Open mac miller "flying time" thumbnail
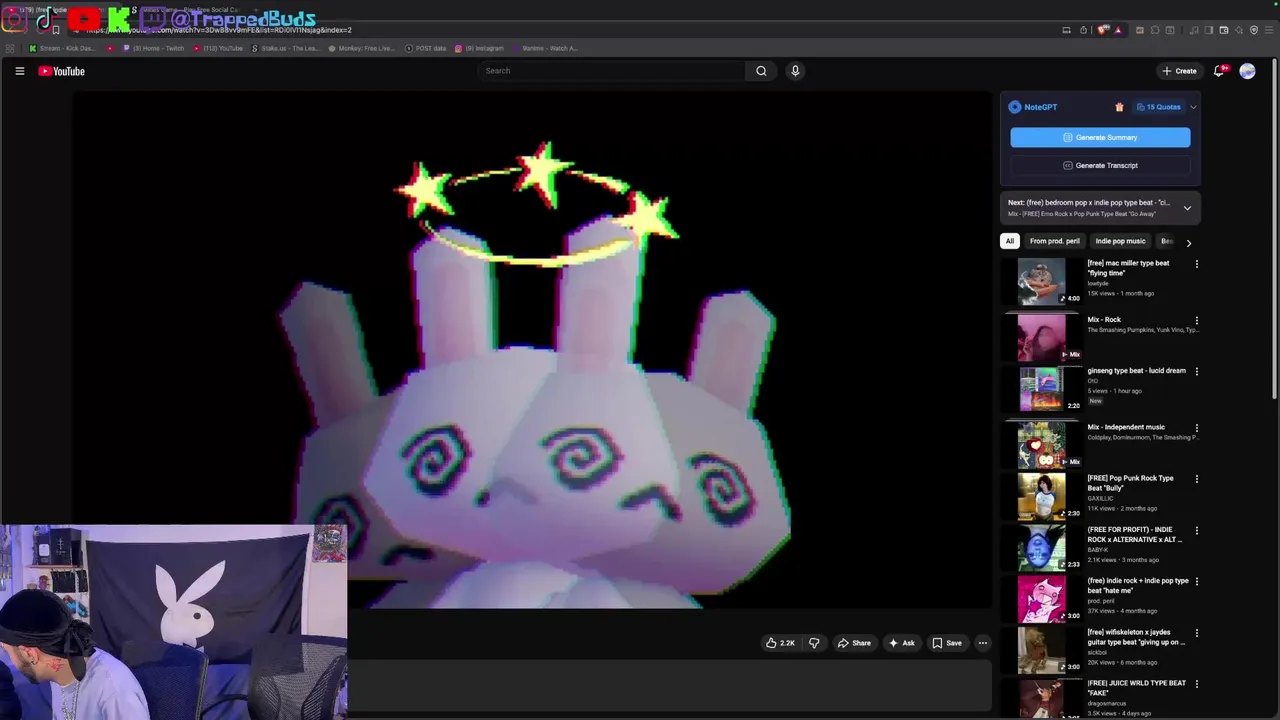Screen dimensions: 1280x720 [x=1041, y=281]
